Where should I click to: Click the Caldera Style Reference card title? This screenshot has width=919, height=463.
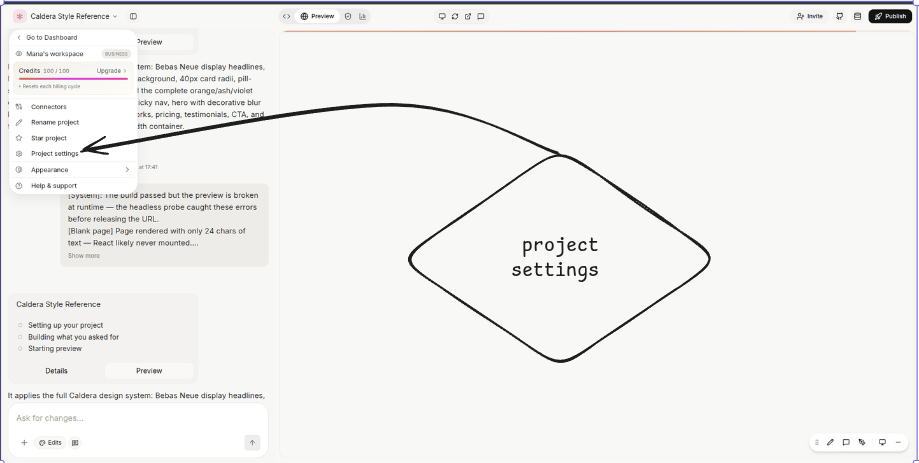(x=59, y=305)
